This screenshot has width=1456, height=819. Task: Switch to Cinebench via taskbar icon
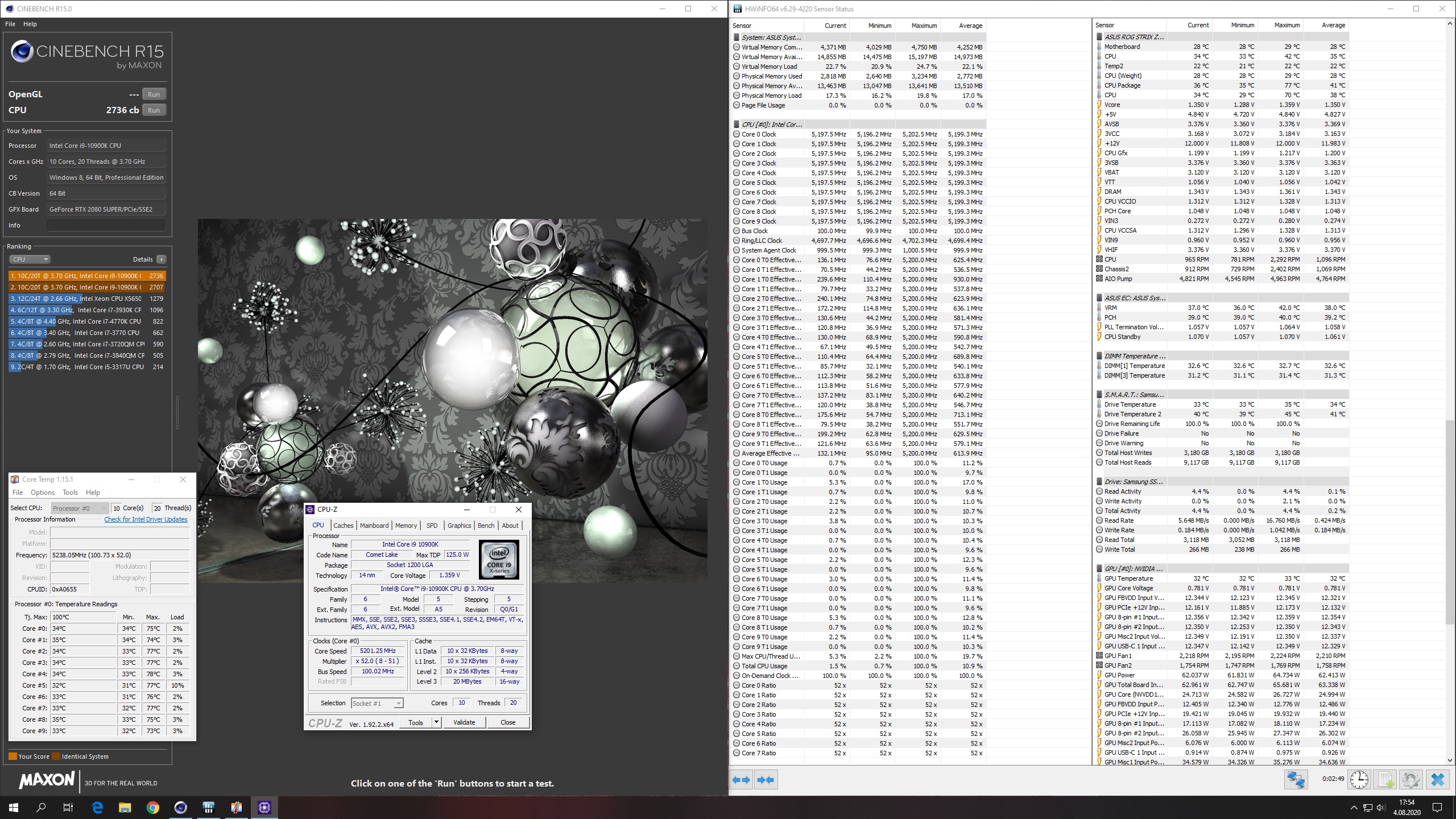pyautogui.click(x=181, y=807)
